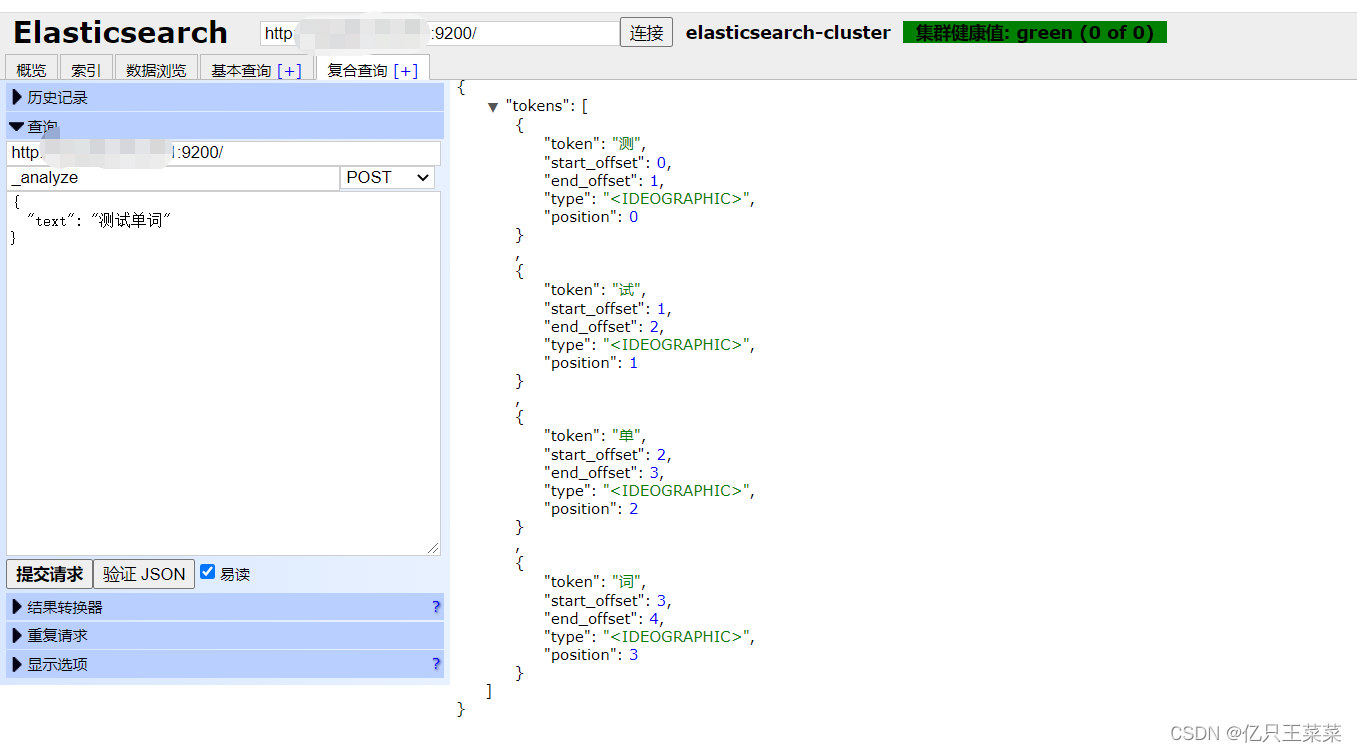Viewport: 1357px width, 752px height.
Task: Expand the 重复请求 section
Action: pyautogui.click(x=225, y=635)
